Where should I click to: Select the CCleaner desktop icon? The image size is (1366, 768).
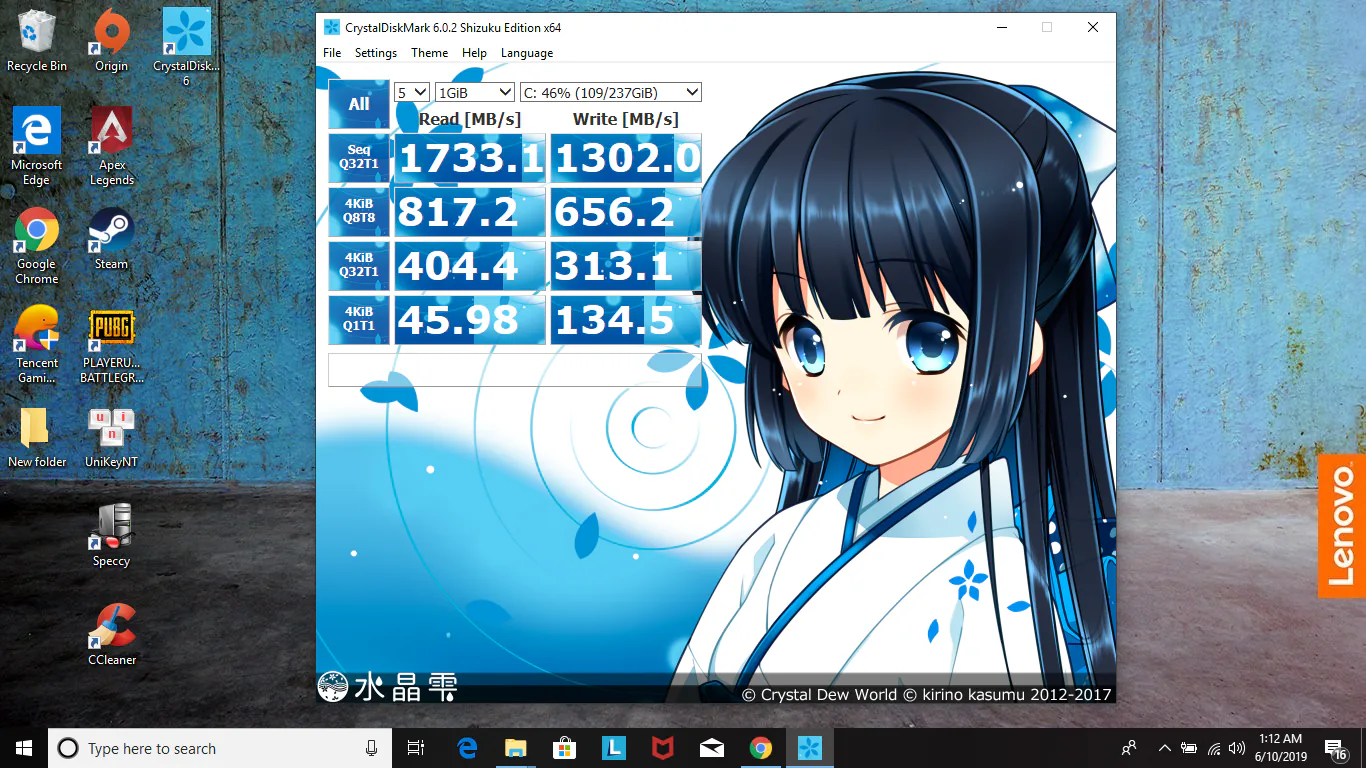(x=112, y=635)
